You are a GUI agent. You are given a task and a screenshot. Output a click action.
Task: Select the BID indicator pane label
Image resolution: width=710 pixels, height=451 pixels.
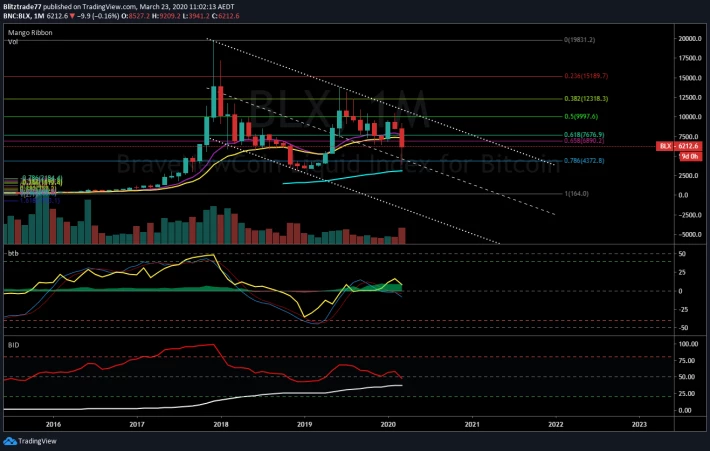click(14, 345)
